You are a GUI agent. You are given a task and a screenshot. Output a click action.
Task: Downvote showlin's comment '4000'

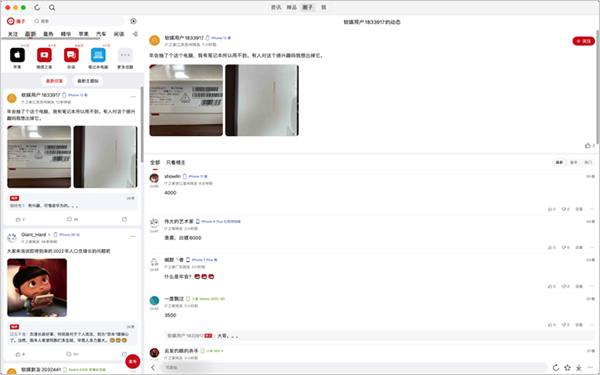tap(565, 209)
